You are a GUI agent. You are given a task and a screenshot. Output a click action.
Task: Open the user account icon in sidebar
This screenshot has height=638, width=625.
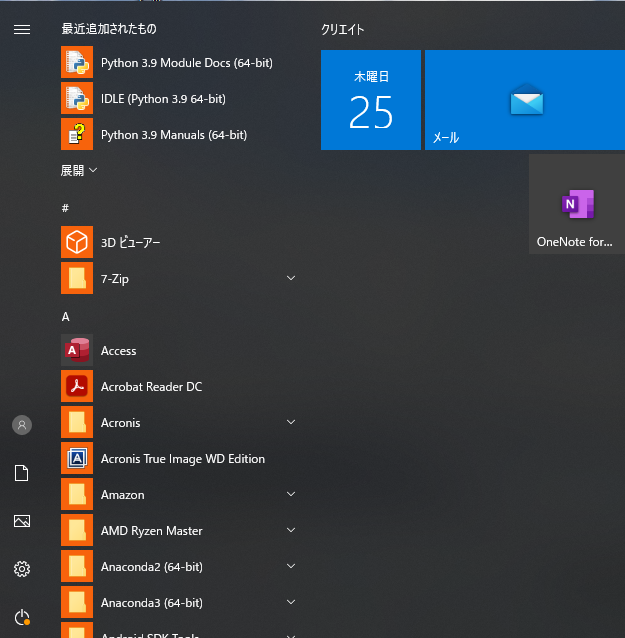coord(22,425)
